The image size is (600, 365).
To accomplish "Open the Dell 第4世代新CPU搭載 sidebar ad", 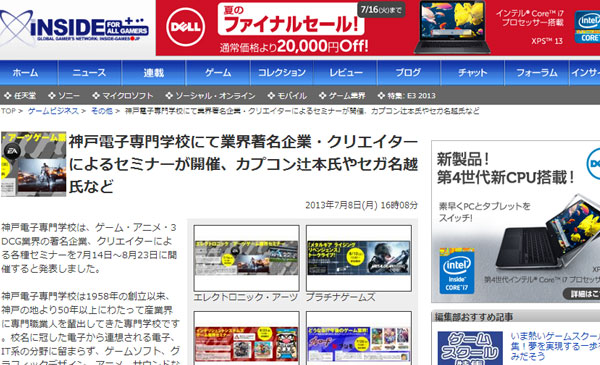I will 516,222.
